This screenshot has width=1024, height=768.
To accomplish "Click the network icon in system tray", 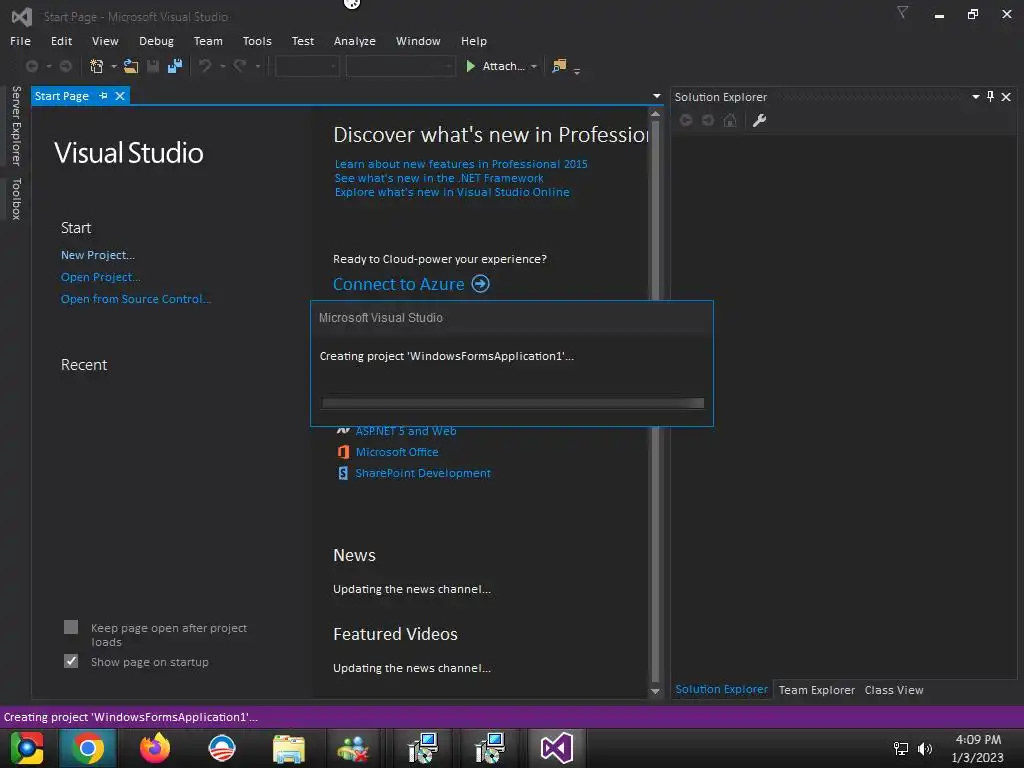I will coord(901,749).
